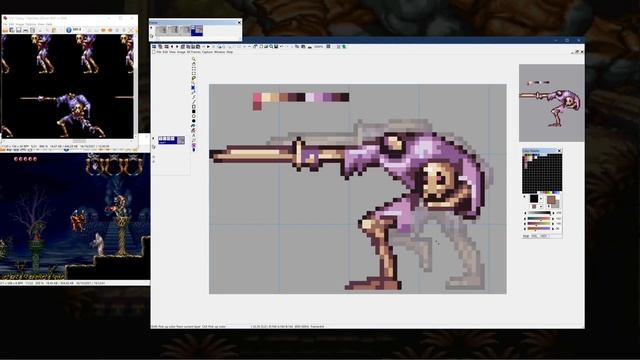This screenshot has width=640, height=360.
Task: Click Save disk icon in IrfanView toolbar
Action: [18, 30]
